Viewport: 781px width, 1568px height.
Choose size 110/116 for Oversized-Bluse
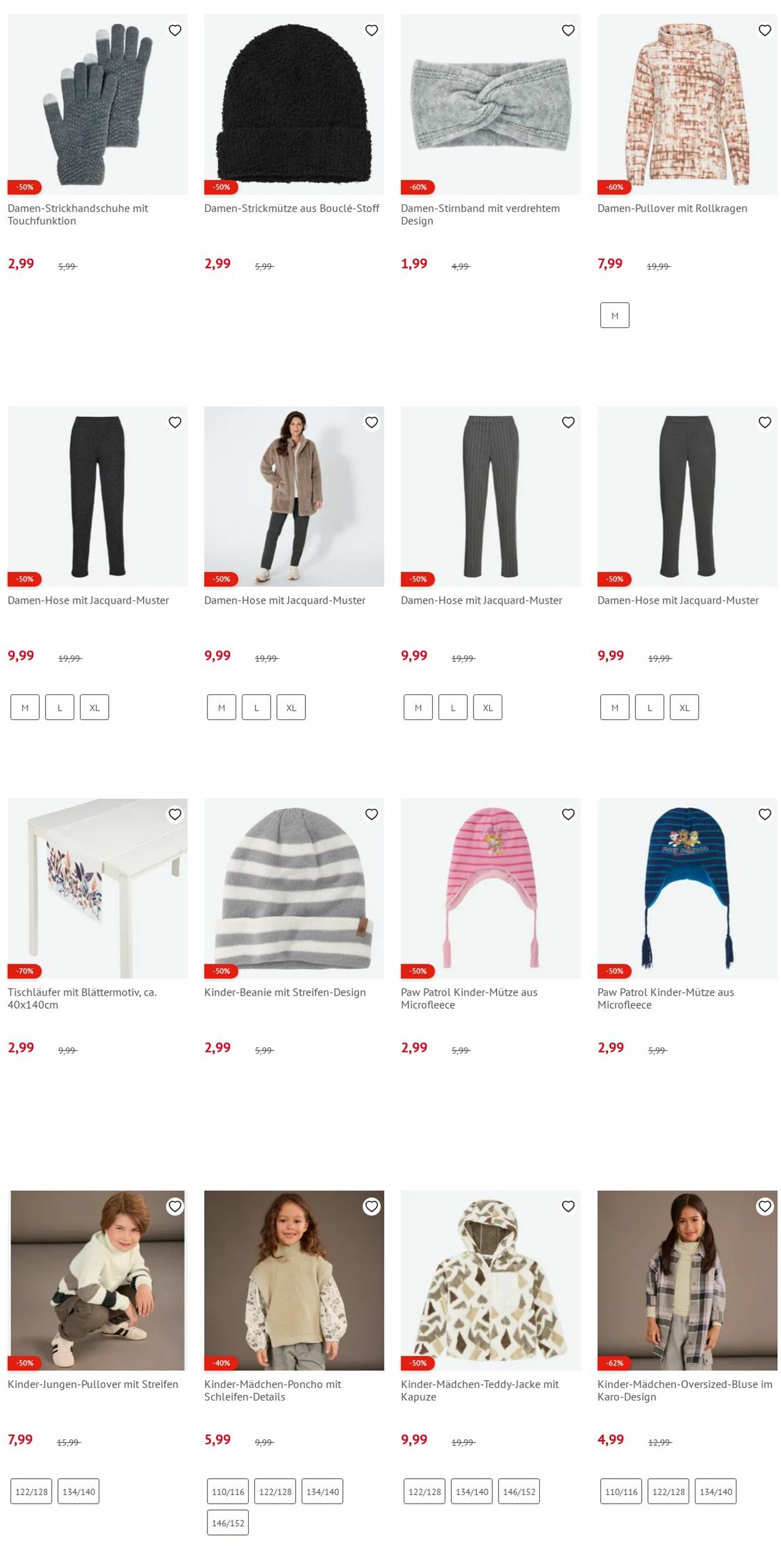click(621, 1492)
